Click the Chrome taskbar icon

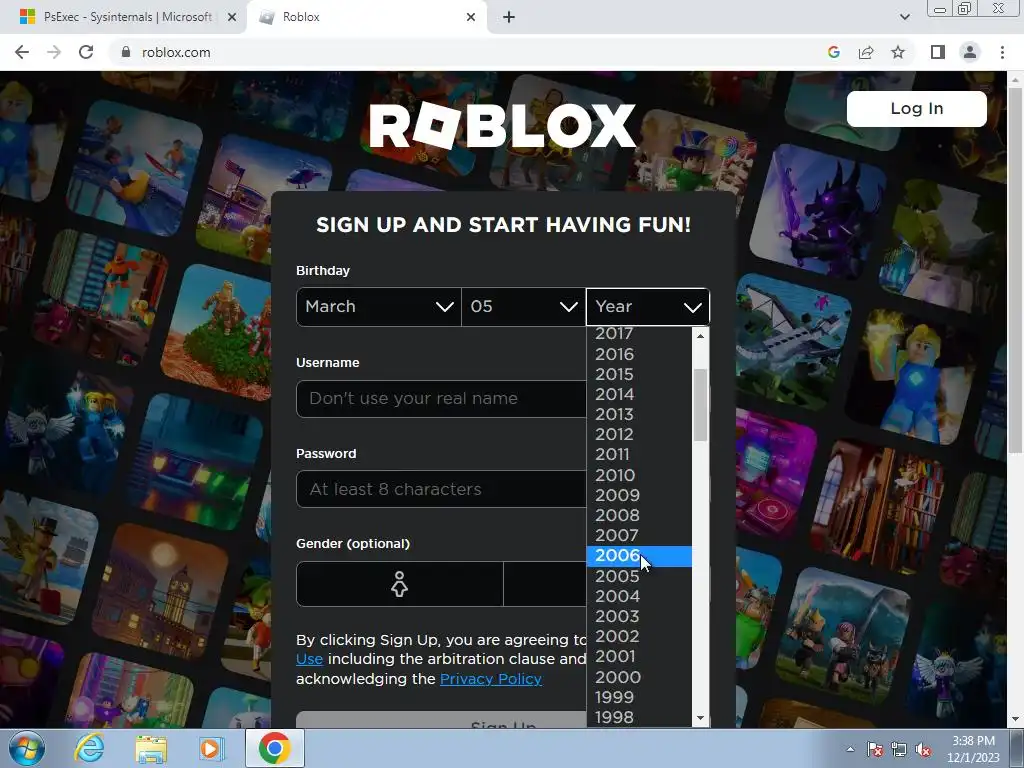(x=274, y=748)
